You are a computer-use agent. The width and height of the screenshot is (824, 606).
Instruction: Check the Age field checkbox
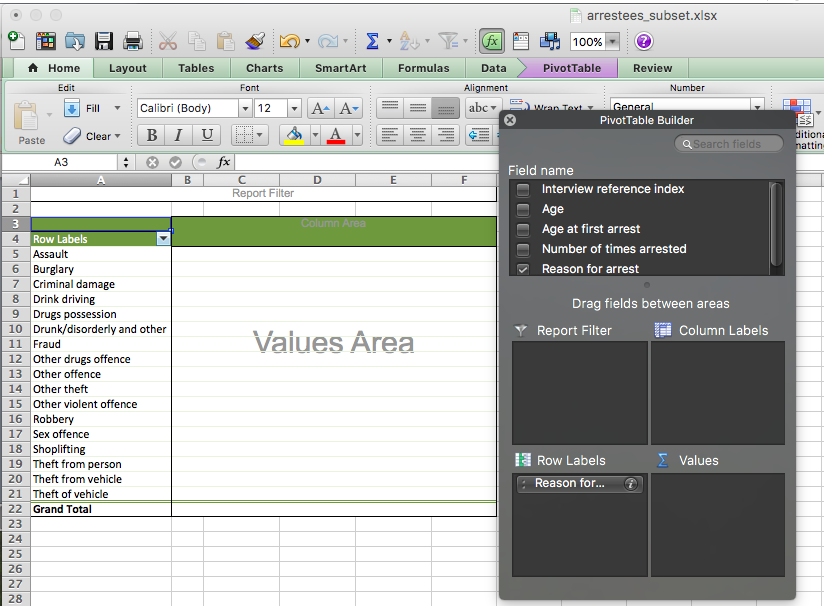point(523,209)
